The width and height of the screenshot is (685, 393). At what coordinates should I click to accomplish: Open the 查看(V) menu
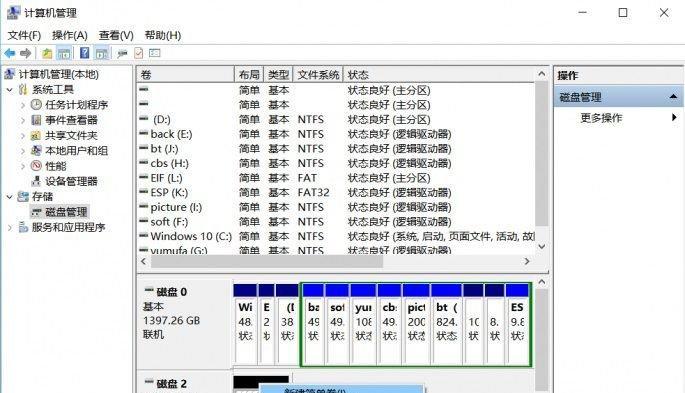click(116, 35)
